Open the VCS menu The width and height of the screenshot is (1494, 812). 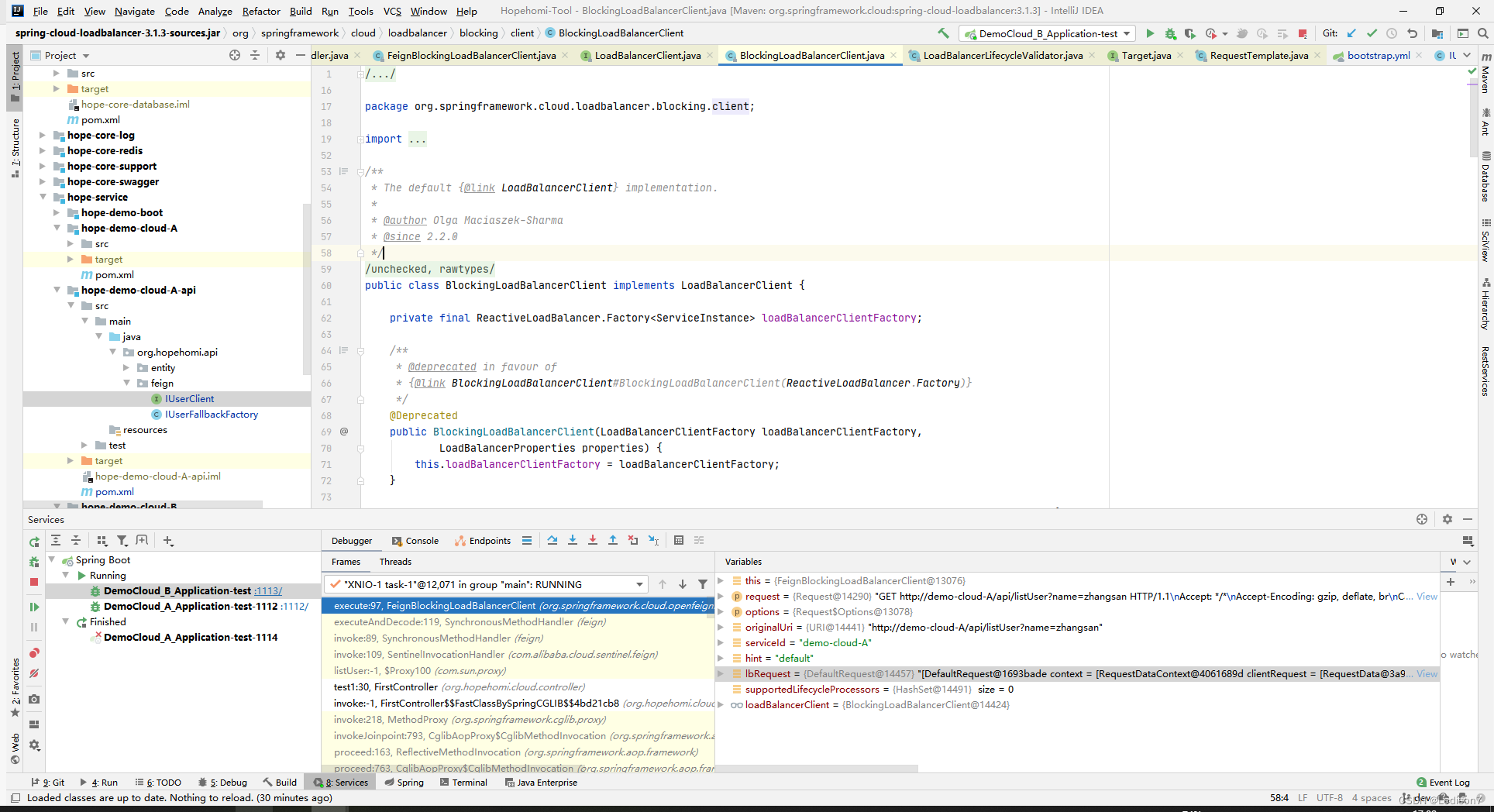[x=392, y=11]
